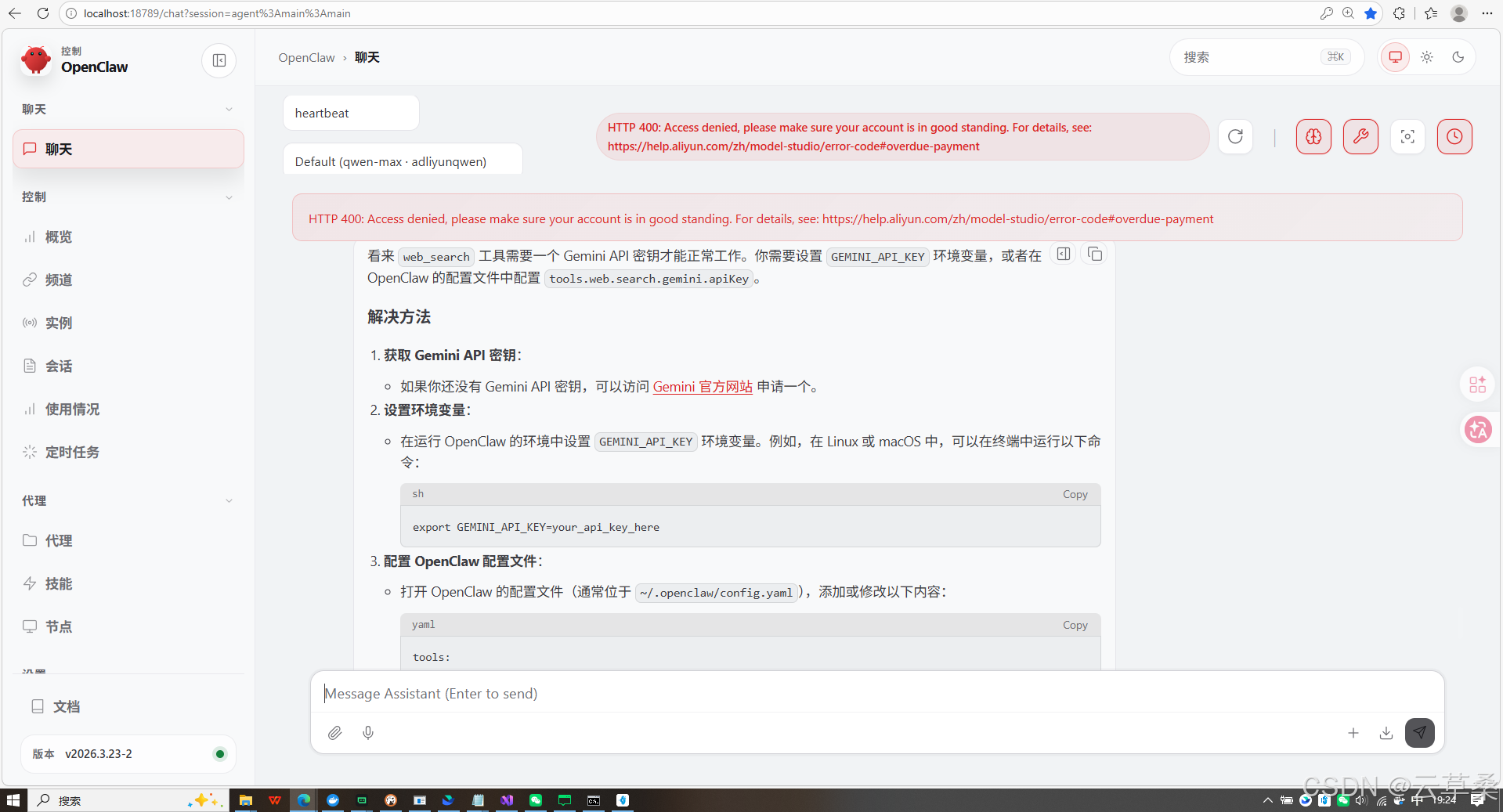The height and width of the screenshot is (812, 1503).
Task: Select the light theme sun icon
Action: pos(1427,57)
